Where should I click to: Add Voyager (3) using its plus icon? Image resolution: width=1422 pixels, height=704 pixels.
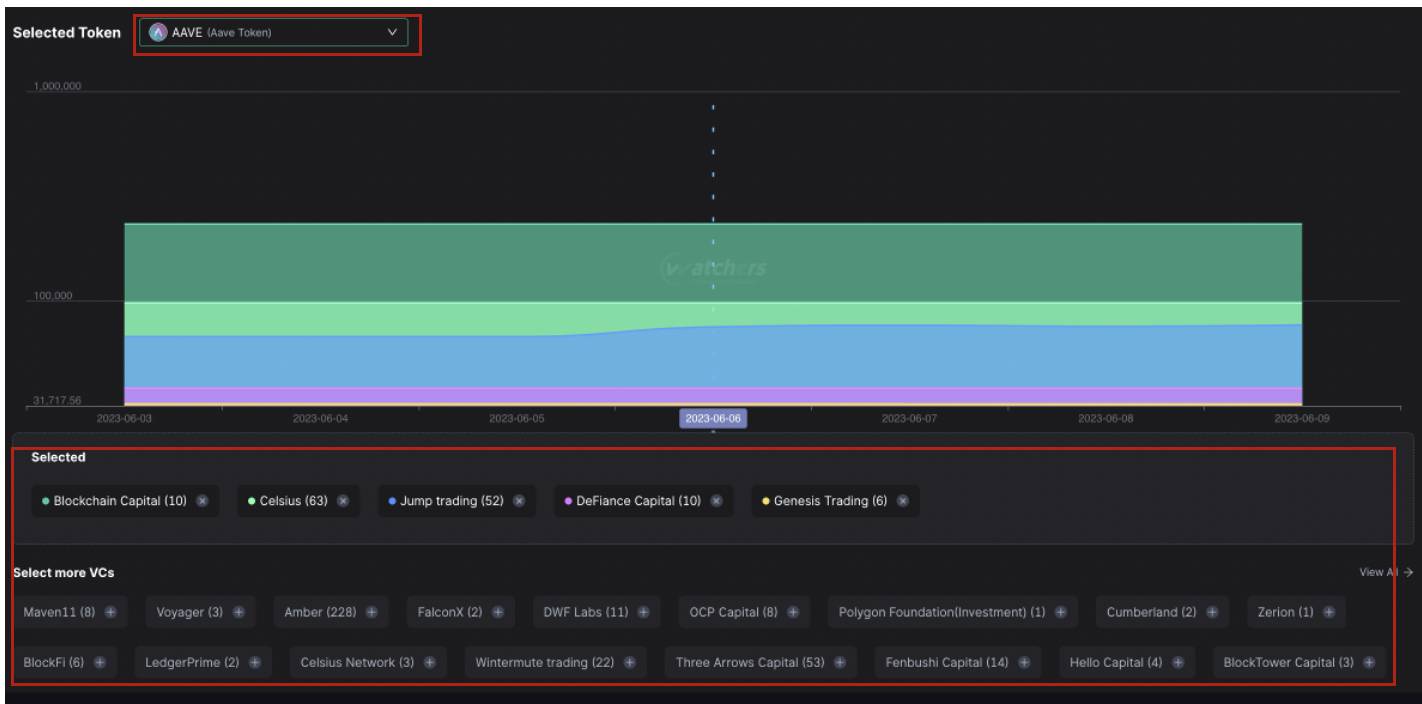[239, 612]
